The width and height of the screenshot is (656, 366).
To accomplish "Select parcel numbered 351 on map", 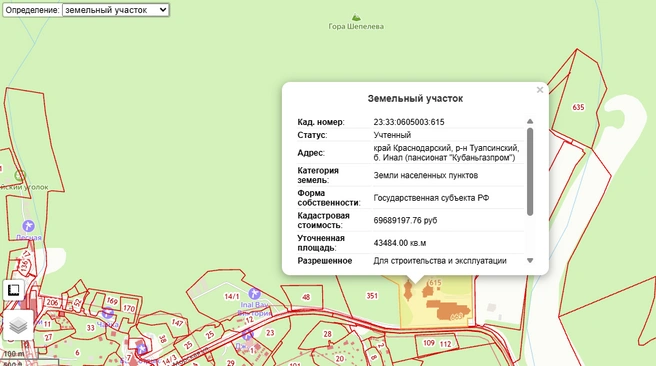I will click(x=372, y=296).
